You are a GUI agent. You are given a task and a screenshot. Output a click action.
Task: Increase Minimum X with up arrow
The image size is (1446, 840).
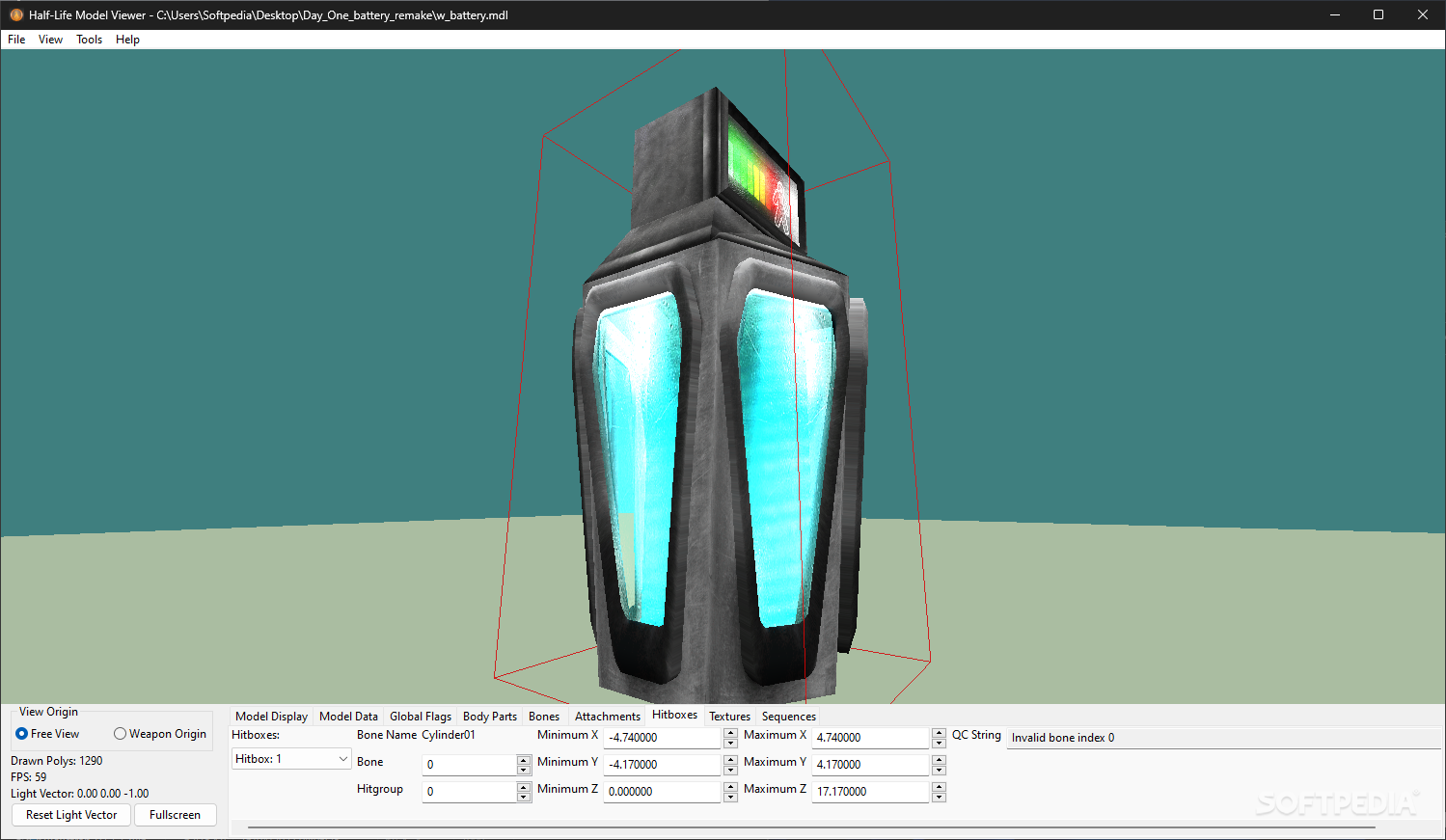tap(730, 732)
